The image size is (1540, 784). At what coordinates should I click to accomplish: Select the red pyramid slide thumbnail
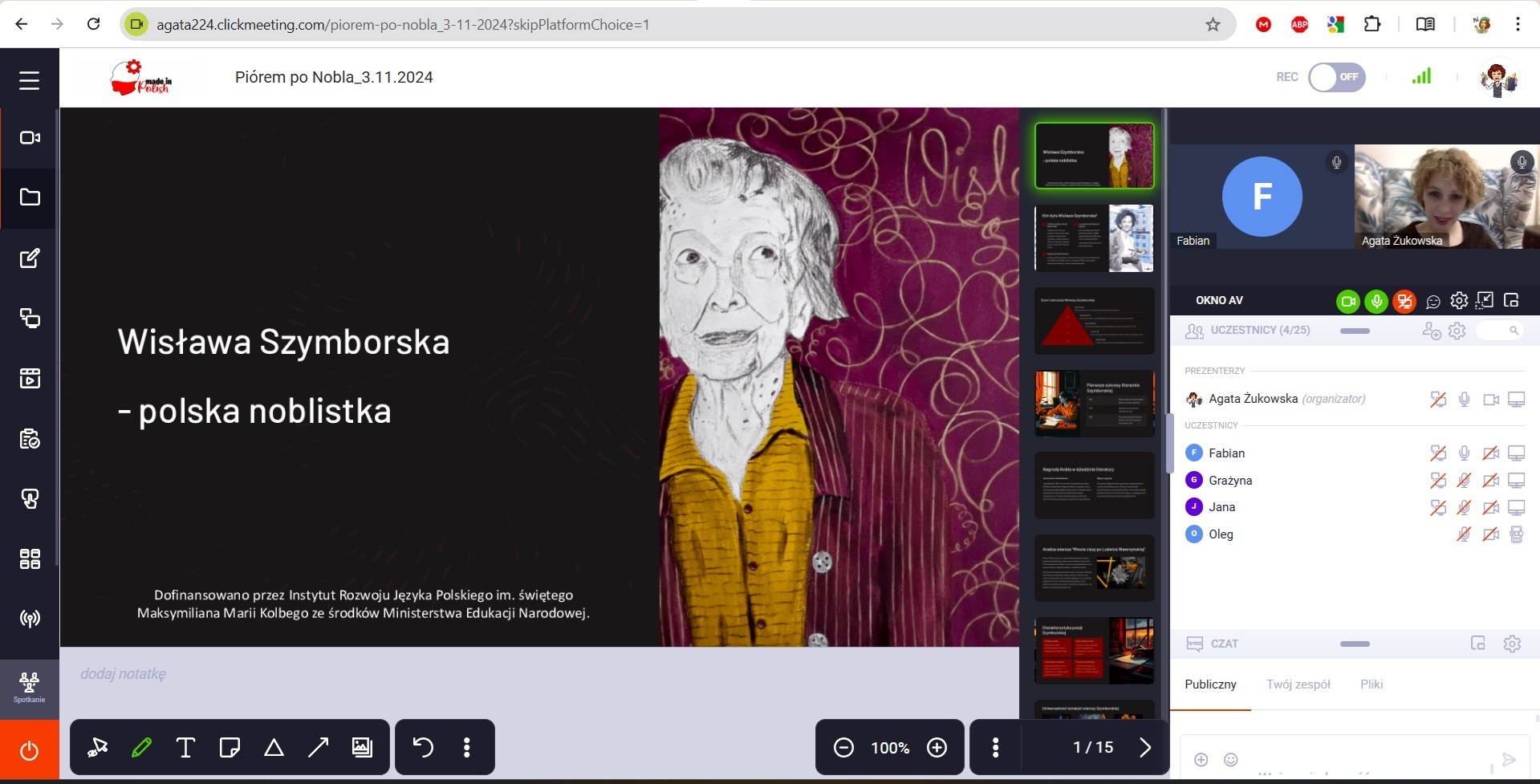click(x=1095, y=321)
